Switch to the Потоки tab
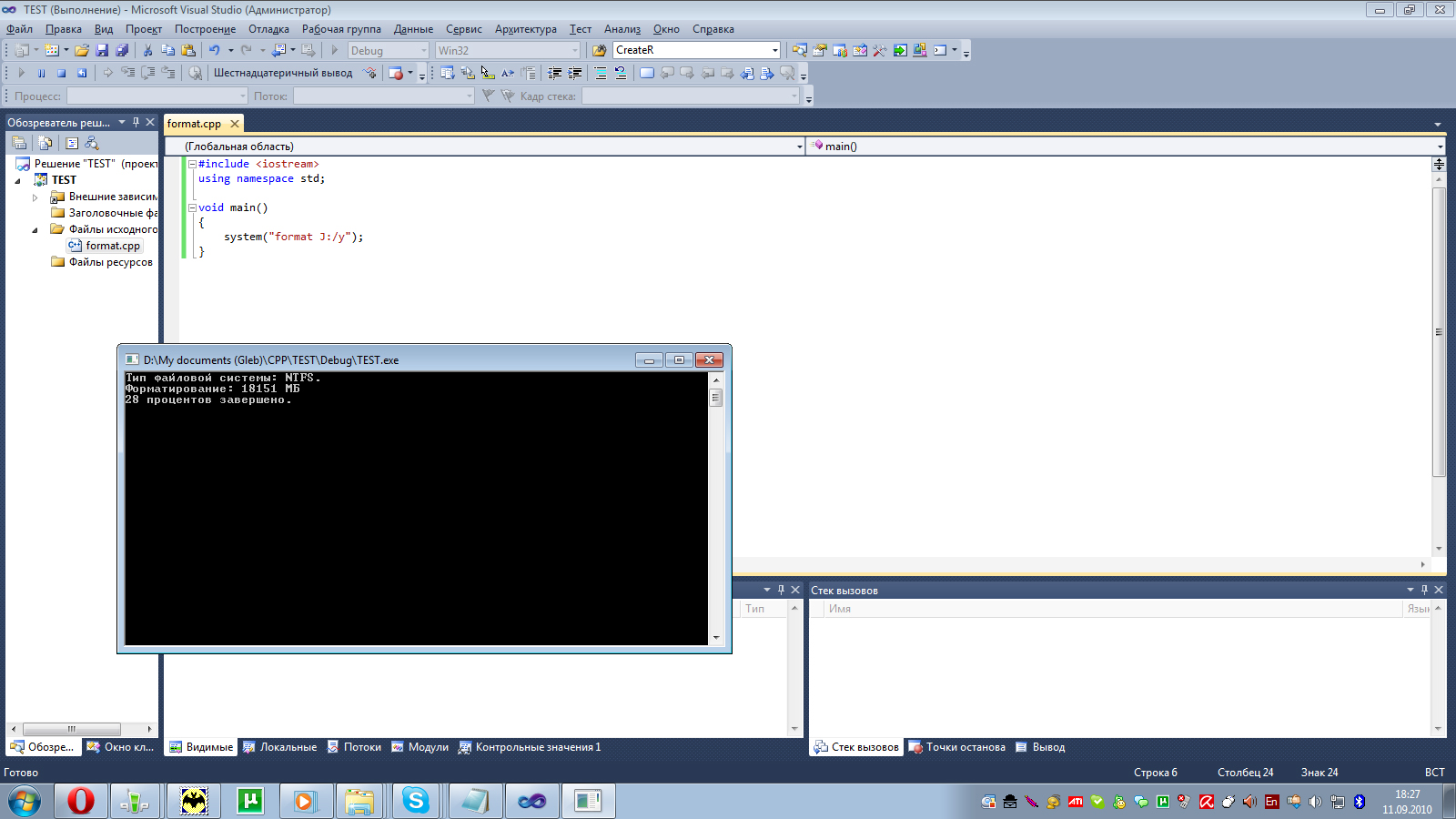Viewport: 1456px width, 819px height. (x=354, y=747)
